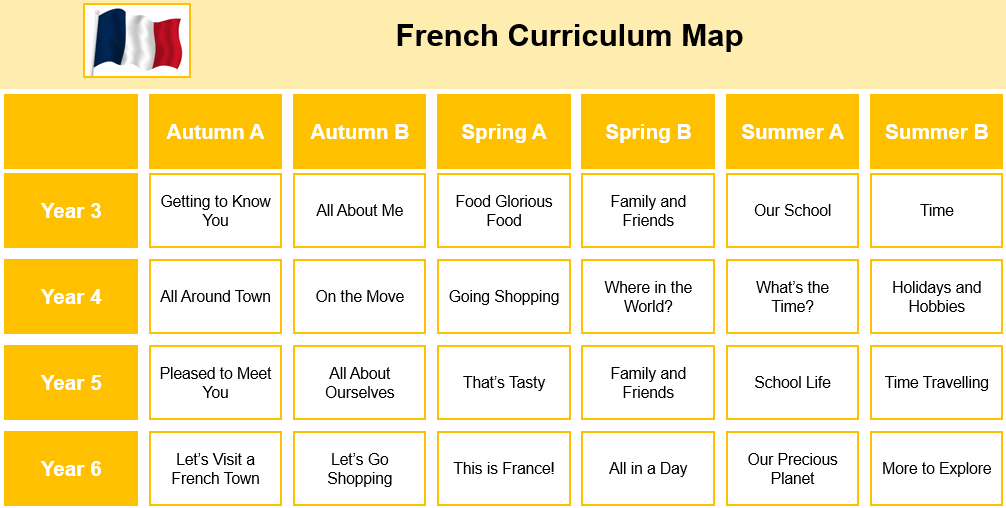This screenshot has width=1006, height=508.
Task: Open the Going Shopping unit
Action: [504, 296]
